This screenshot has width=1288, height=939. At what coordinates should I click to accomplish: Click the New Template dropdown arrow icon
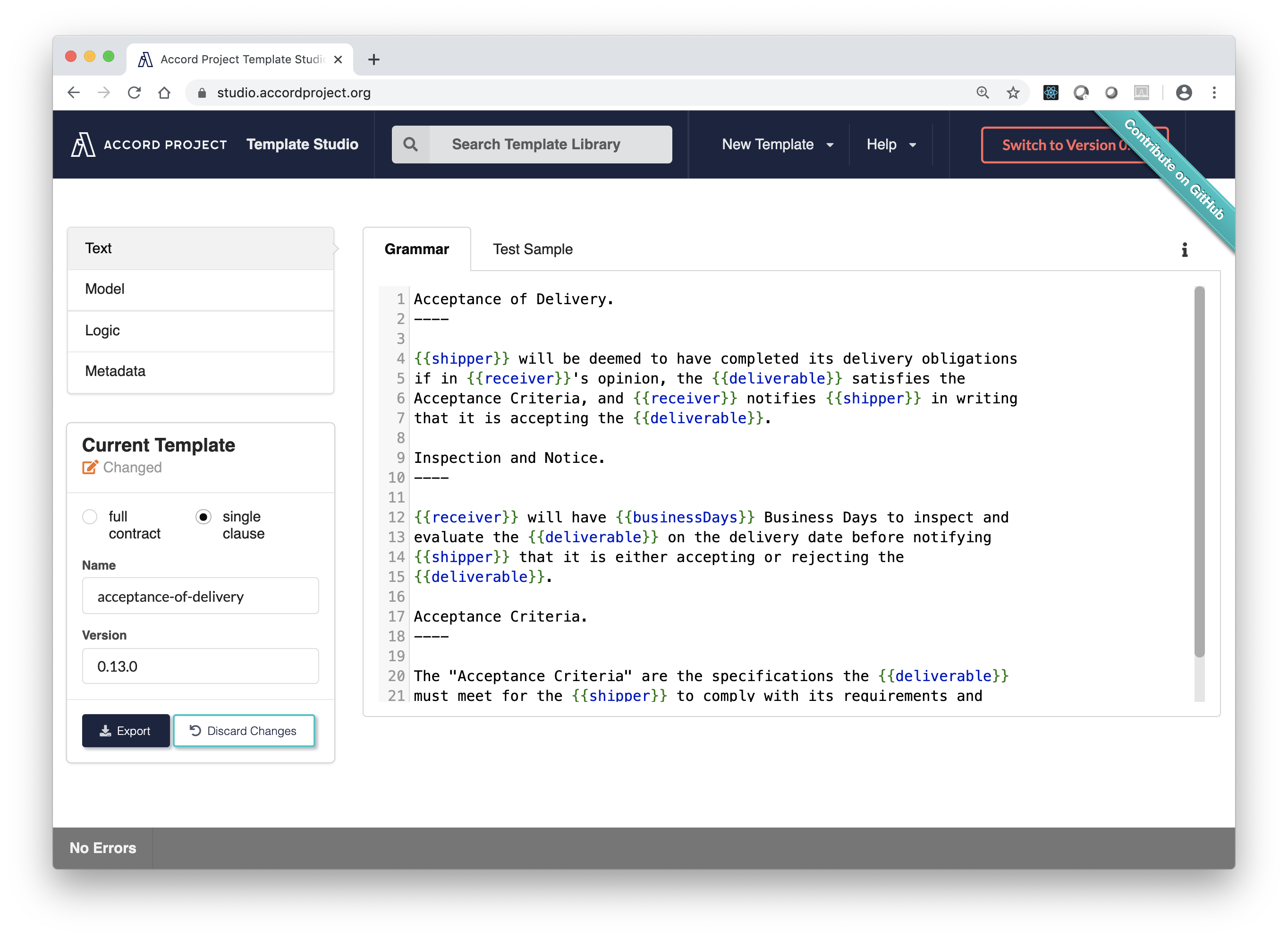tap(831, 145)
